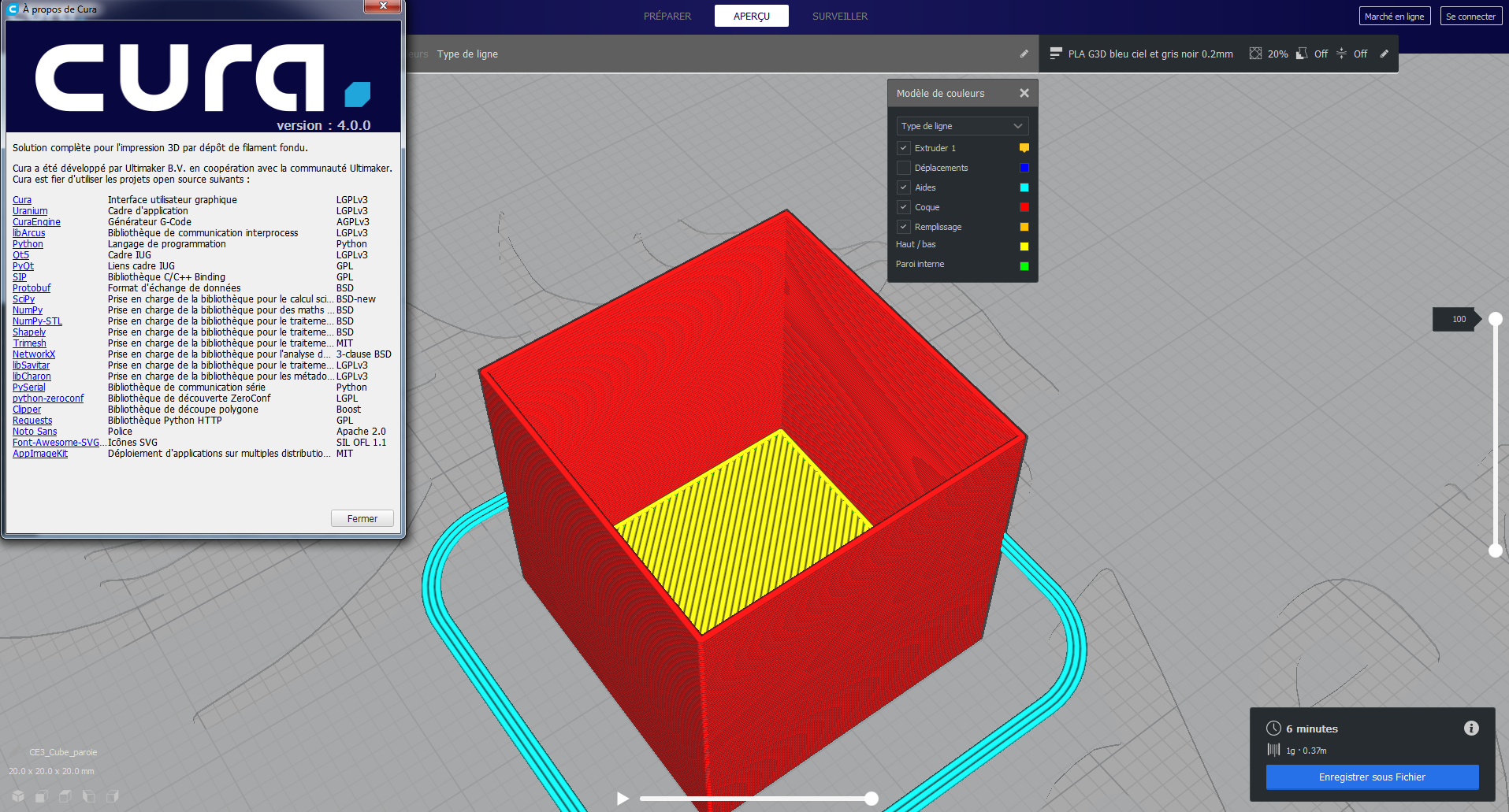
Task: Click the layer slider top handle
Action: point(1495,319)
